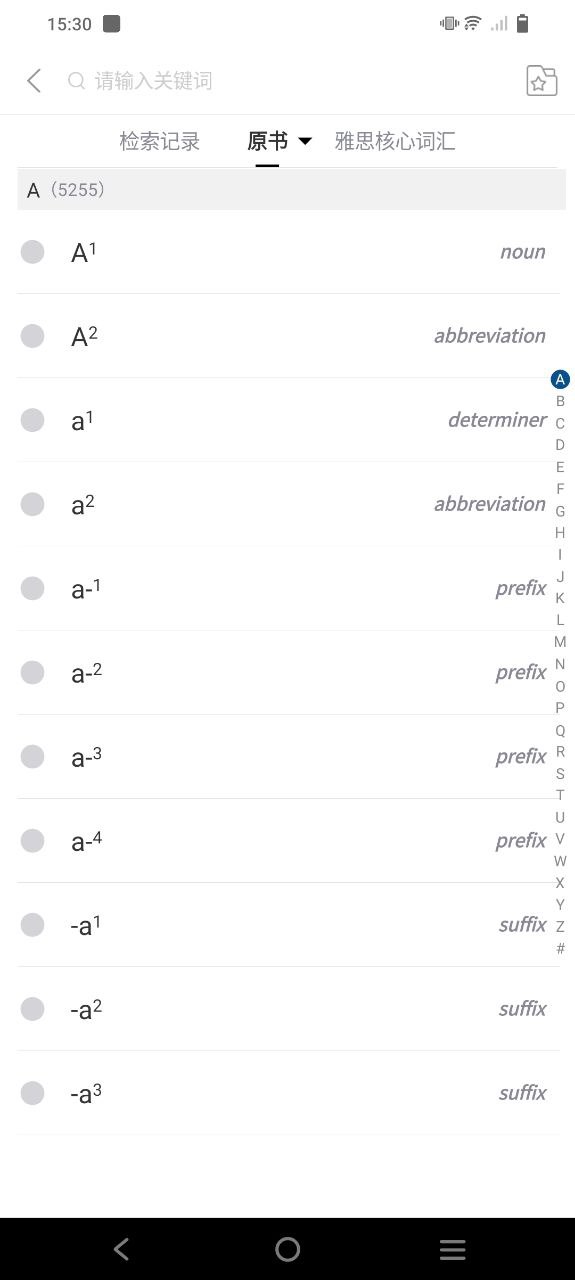Jump to the # index symbol
This screenshot has width=575, height=1280.
(560, 948)
